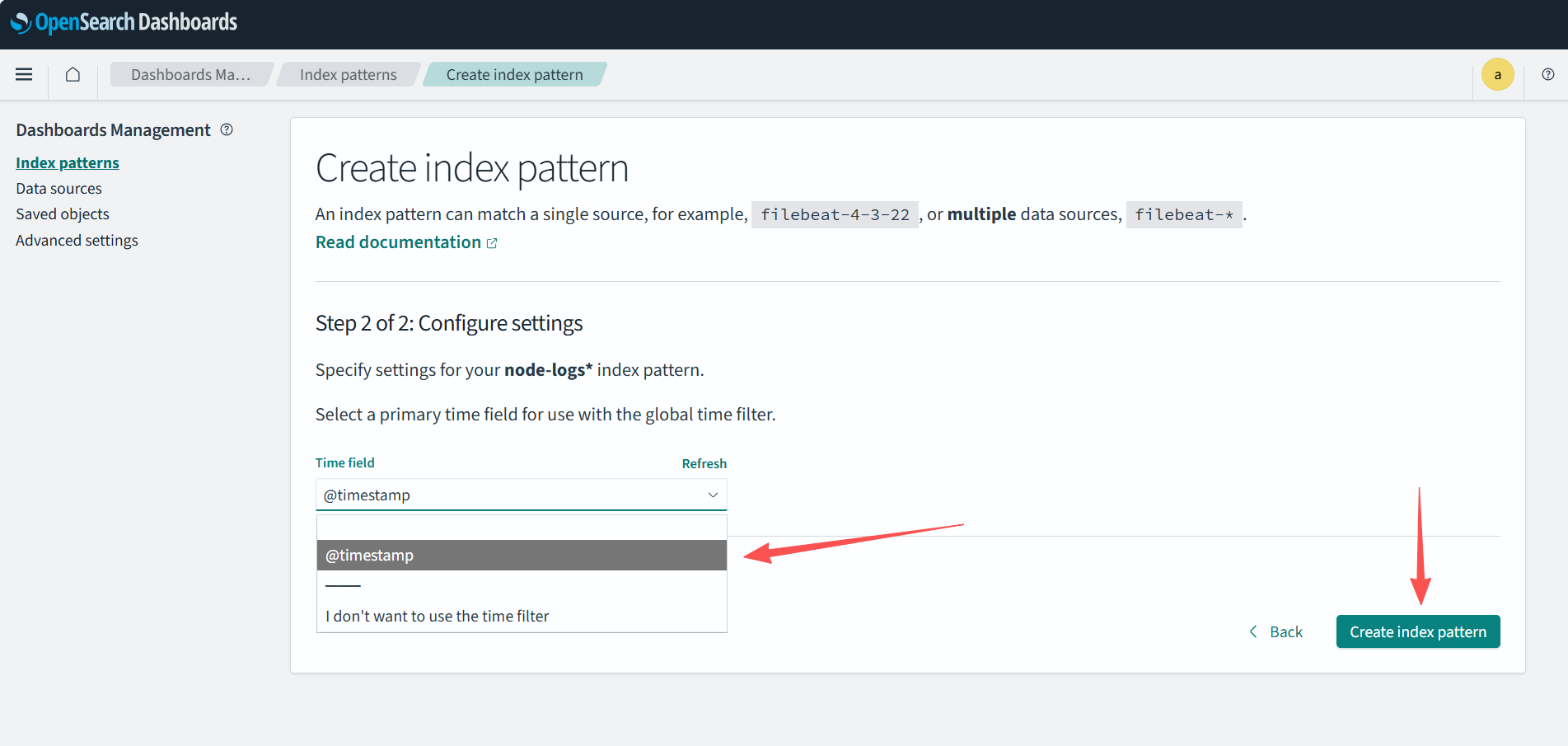1568x746 pixels.
Task: Choose "I don't want to use the time filter"
Action: [522, 616]
